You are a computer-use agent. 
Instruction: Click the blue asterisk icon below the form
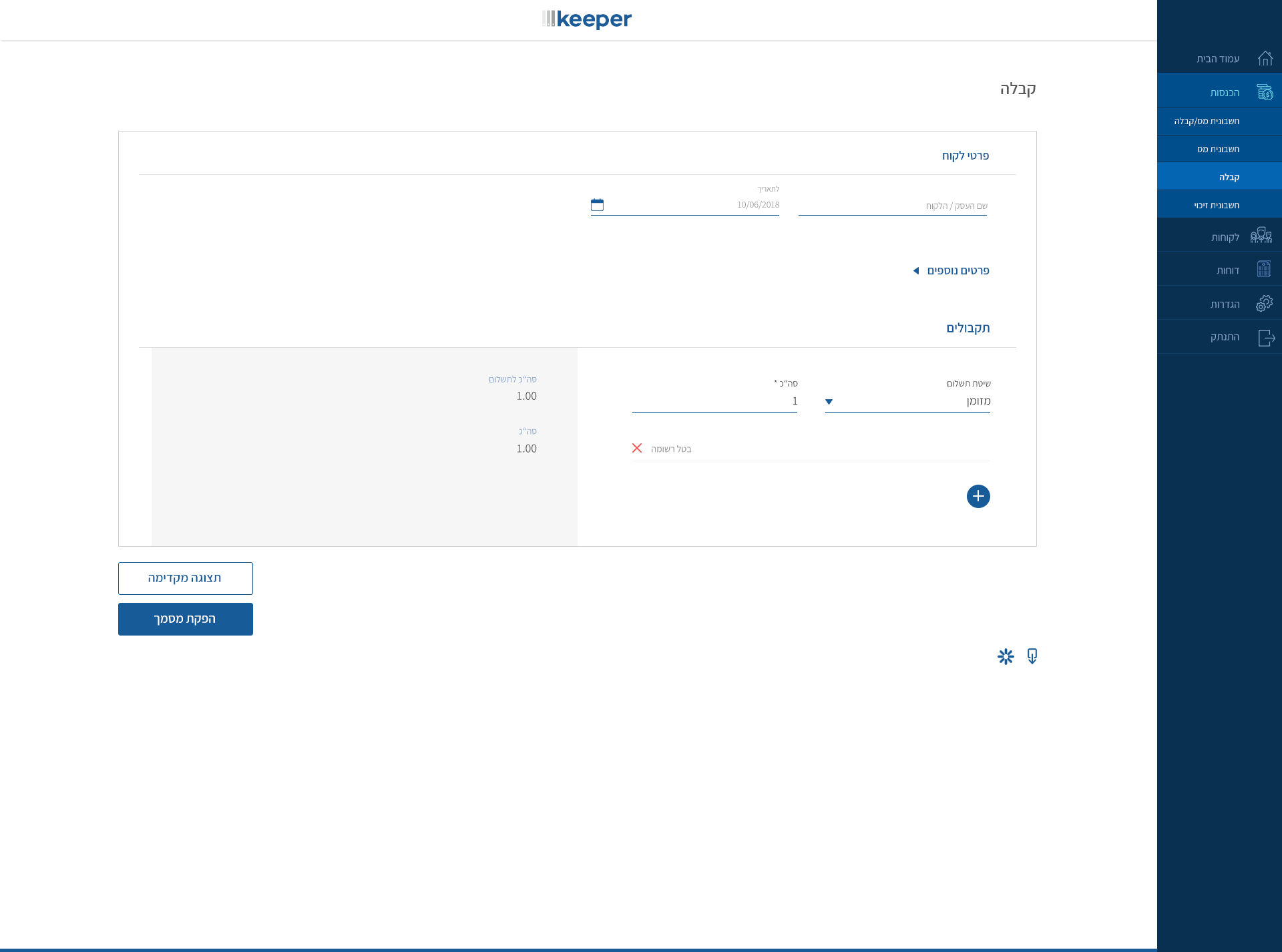[1006, 657]
